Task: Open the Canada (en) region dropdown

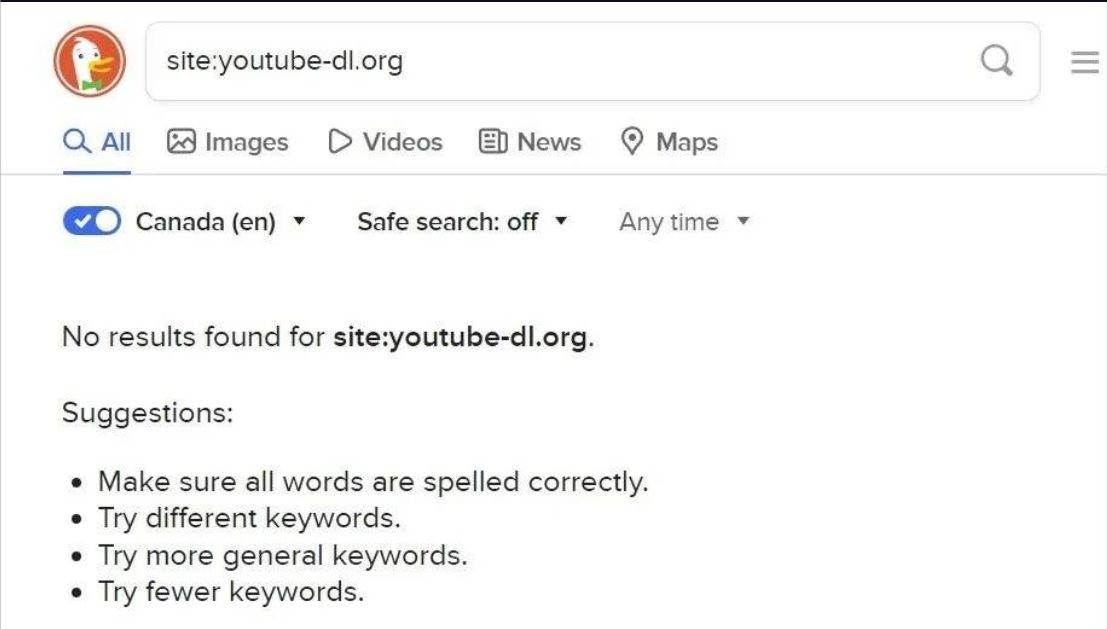Action: pos(220,221)
